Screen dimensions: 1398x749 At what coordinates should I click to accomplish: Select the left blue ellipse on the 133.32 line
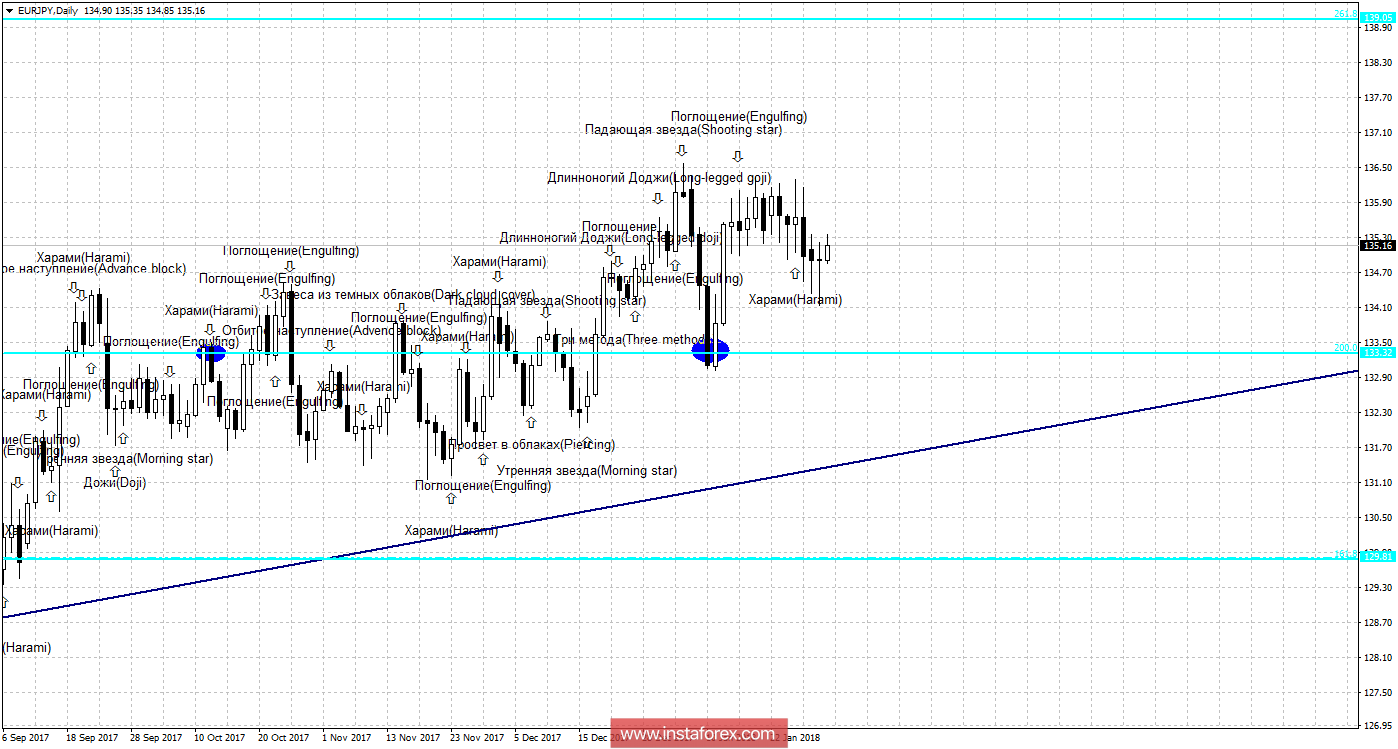coord(210,353)
